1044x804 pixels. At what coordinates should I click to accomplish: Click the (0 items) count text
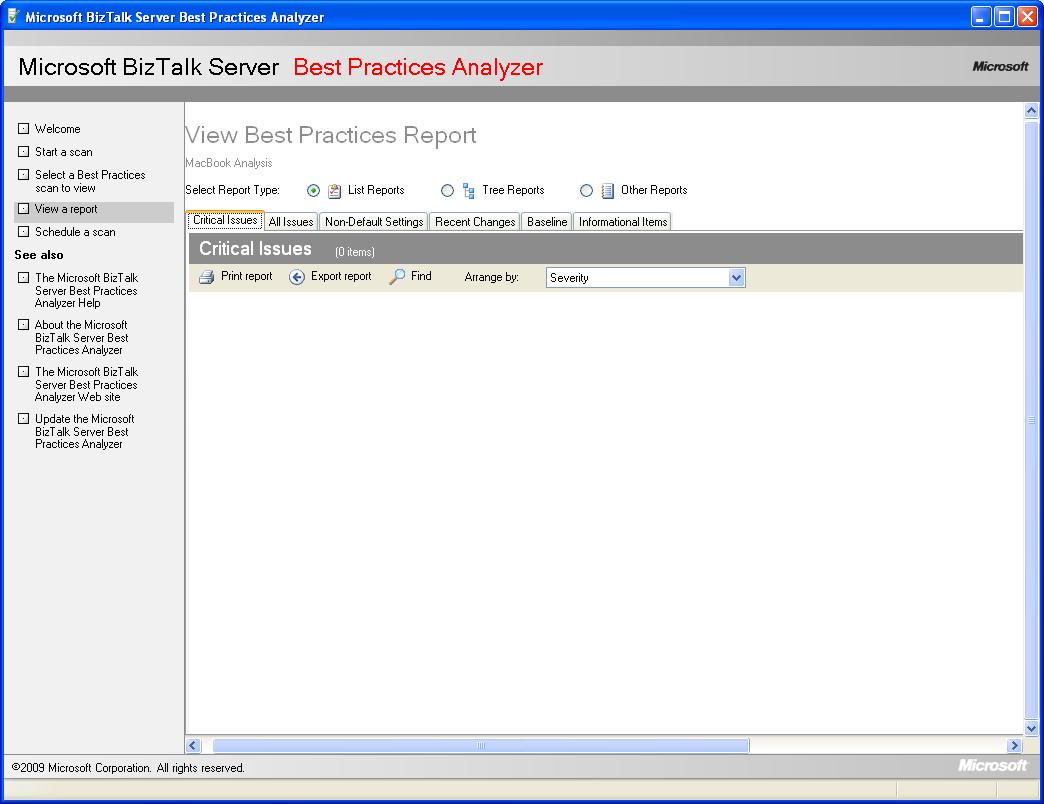point(355,252)
